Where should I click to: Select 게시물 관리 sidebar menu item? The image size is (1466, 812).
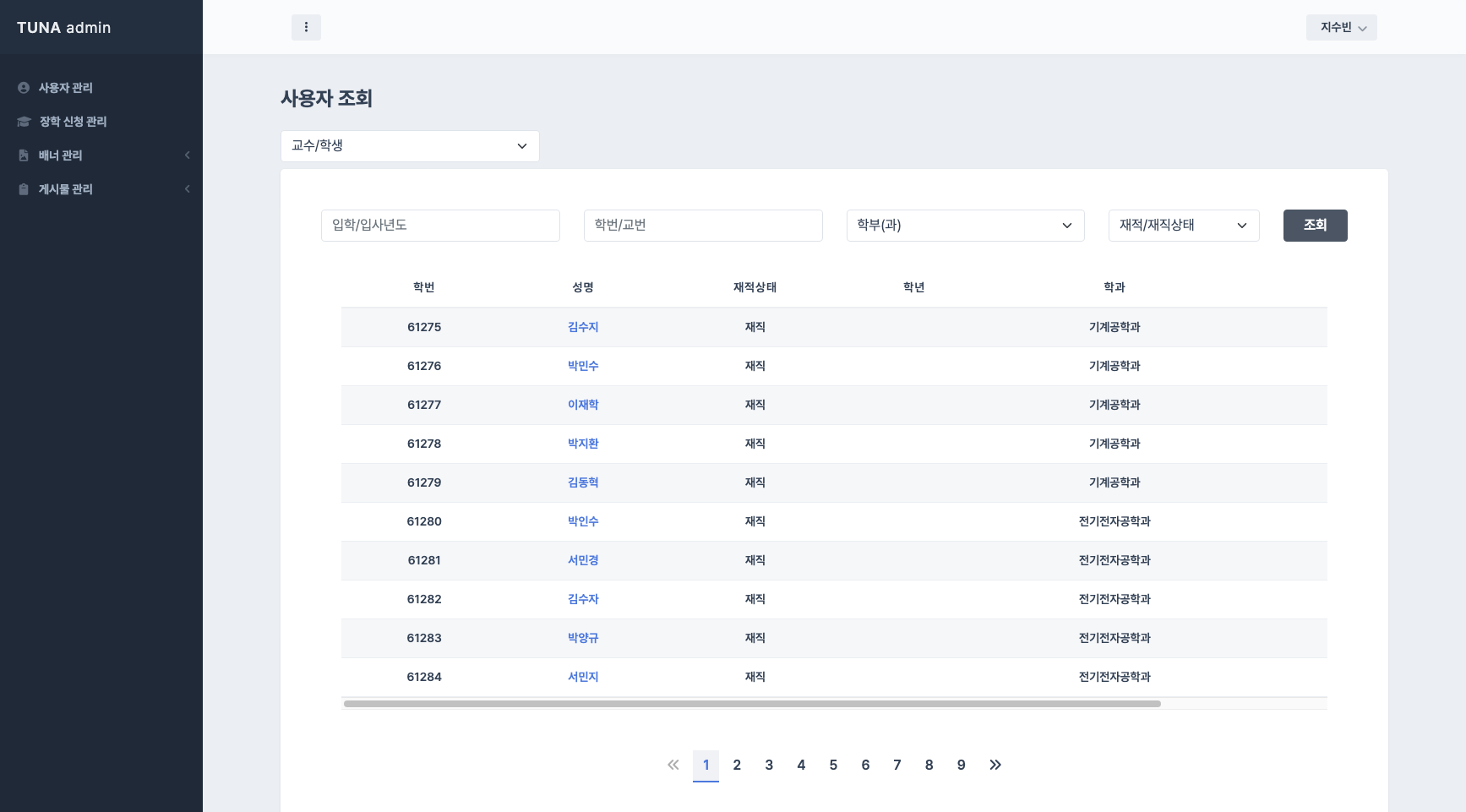(x=66, y=189)
